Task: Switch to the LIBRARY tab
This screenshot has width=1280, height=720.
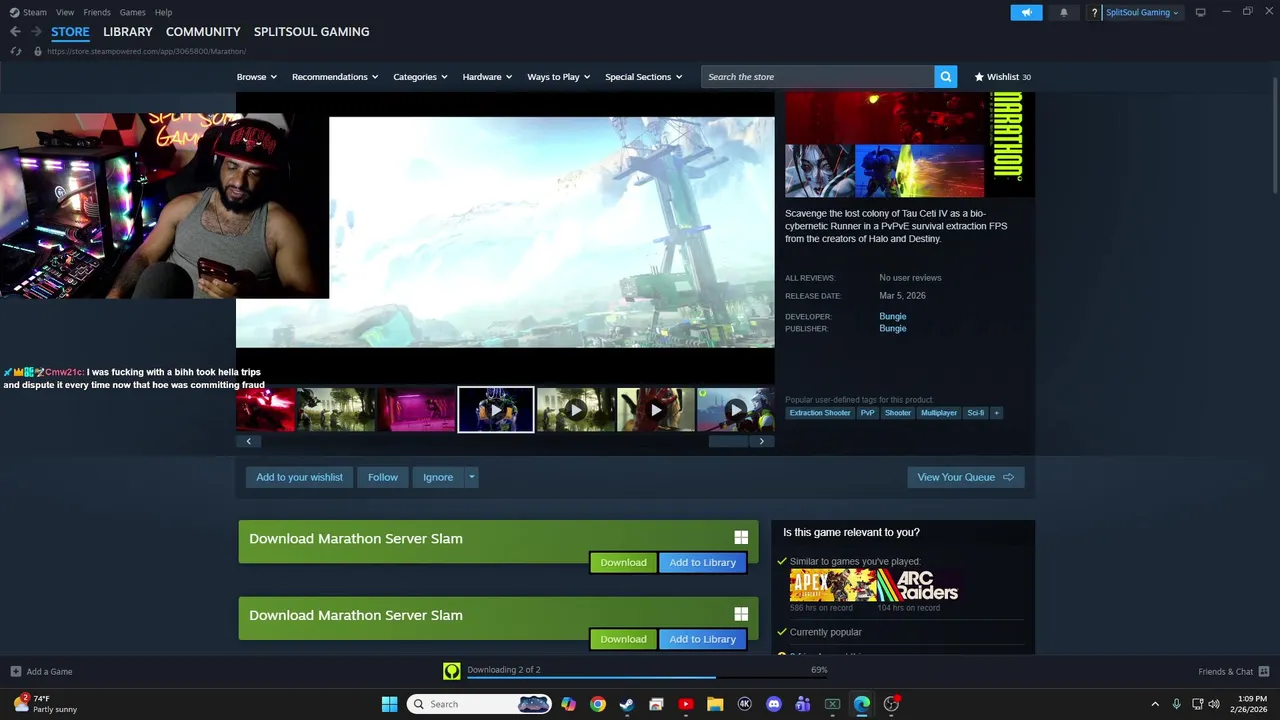Action: tap(128, 32)
